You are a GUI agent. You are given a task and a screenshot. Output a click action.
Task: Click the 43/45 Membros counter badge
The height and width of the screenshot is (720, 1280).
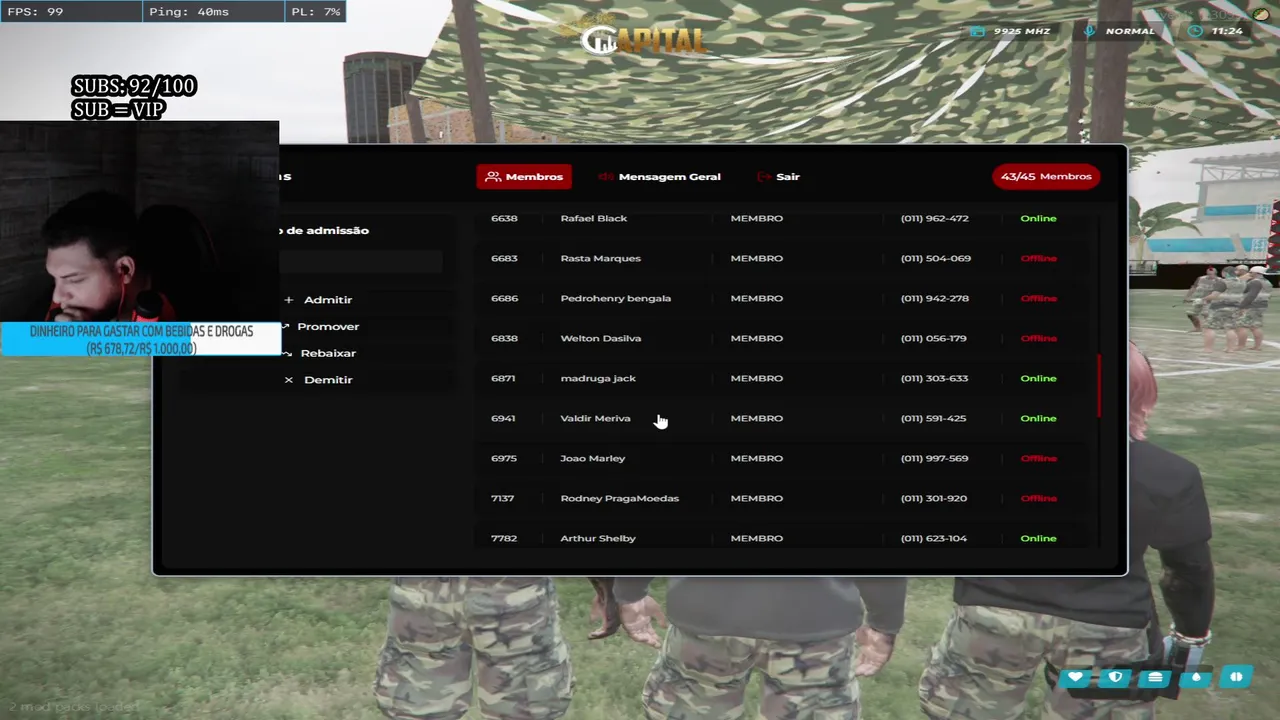1046,177
